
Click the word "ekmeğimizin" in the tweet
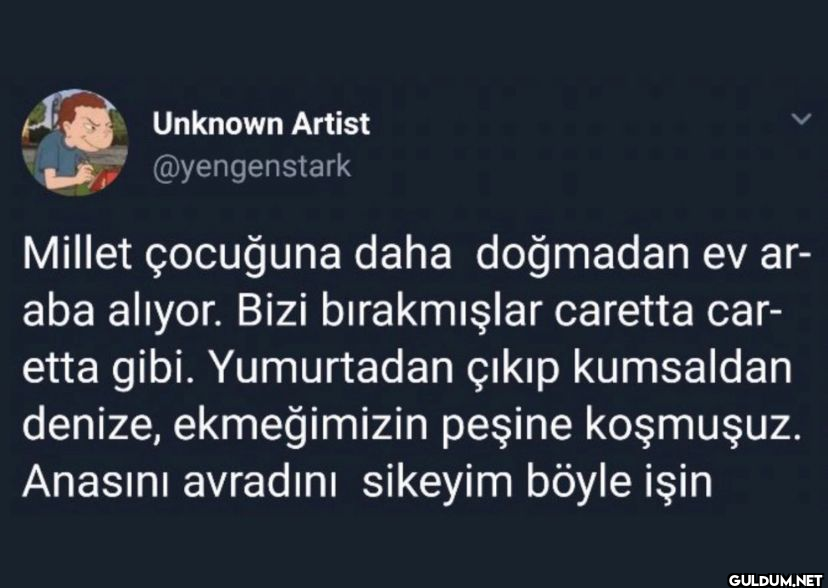[x=300, y=429]
